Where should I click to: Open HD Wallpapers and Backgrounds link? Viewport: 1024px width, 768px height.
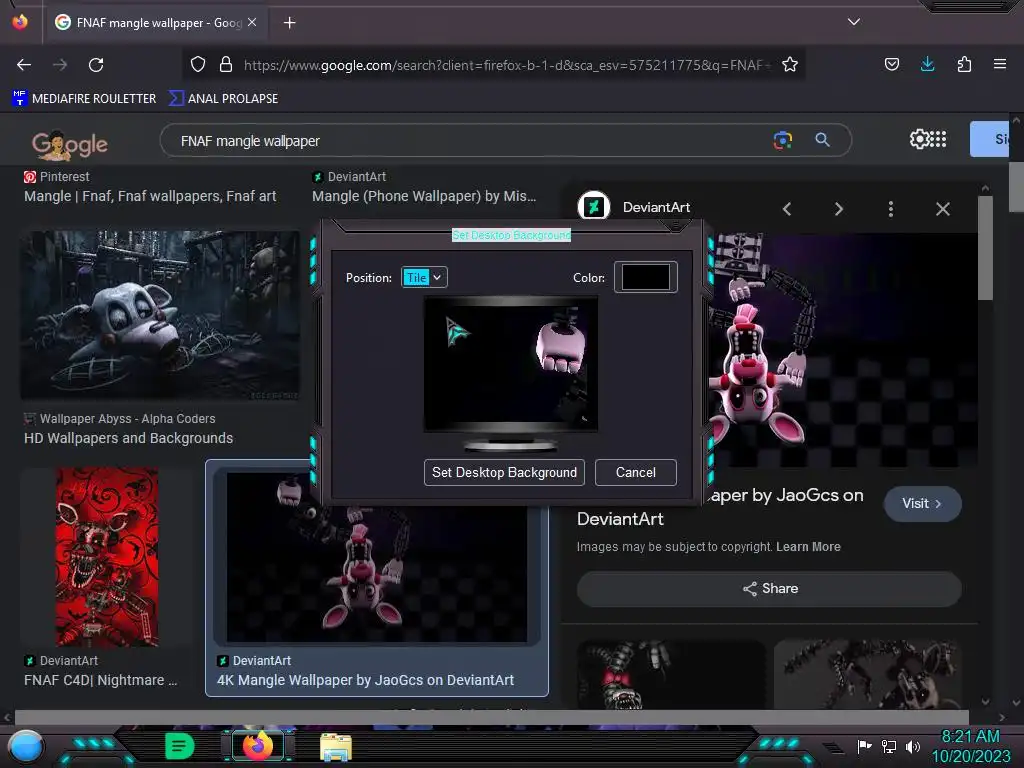click(129, 438)
